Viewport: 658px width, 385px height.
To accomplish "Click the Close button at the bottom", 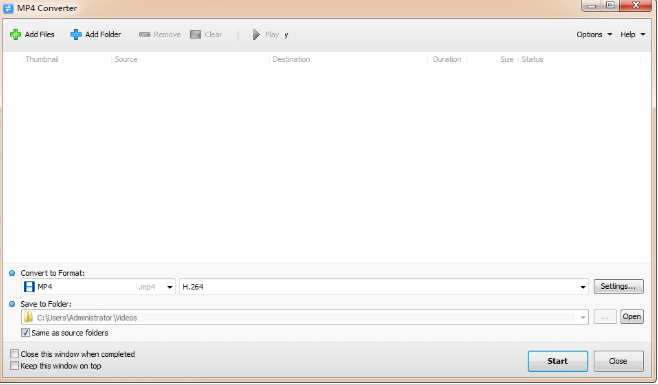I will [618, 361].
